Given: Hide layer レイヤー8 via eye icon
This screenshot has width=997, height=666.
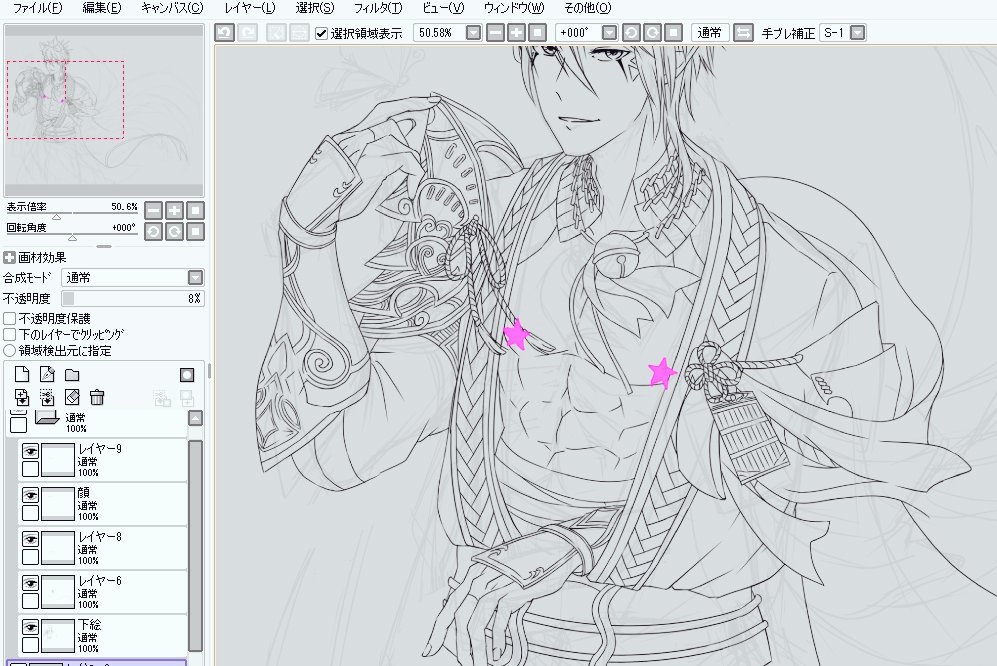Looking at the screenshot, I should tap(30, 539).
